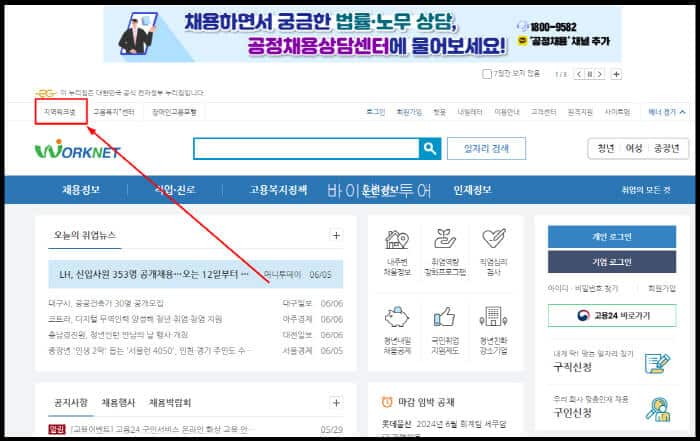Click inside the main search input field
The height and width of the screenshot is (441, 700).
click(307, 149)
